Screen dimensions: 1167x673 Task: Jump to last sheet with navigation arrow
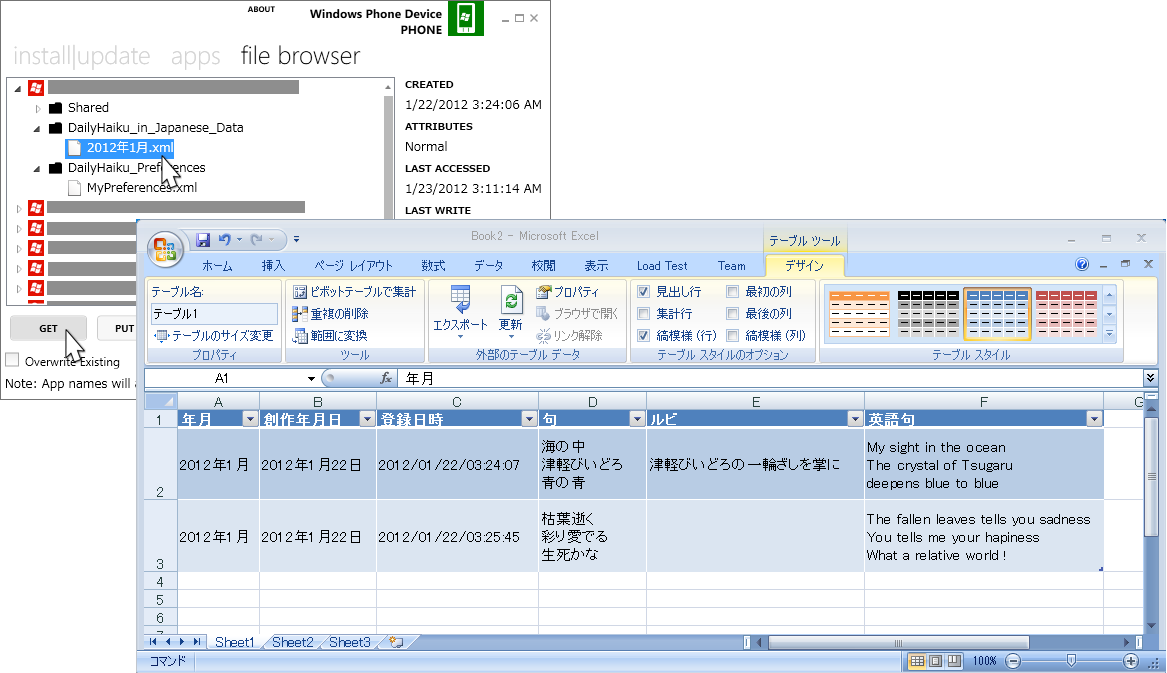197,642
